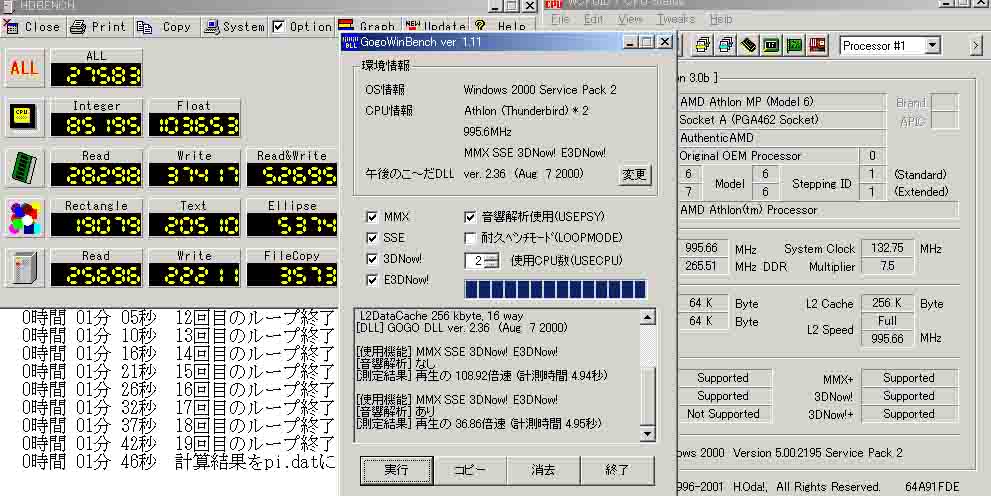Viewport: 991px width, 496px height.
Task: Click the Float score display
Action: tap(194, 125)
